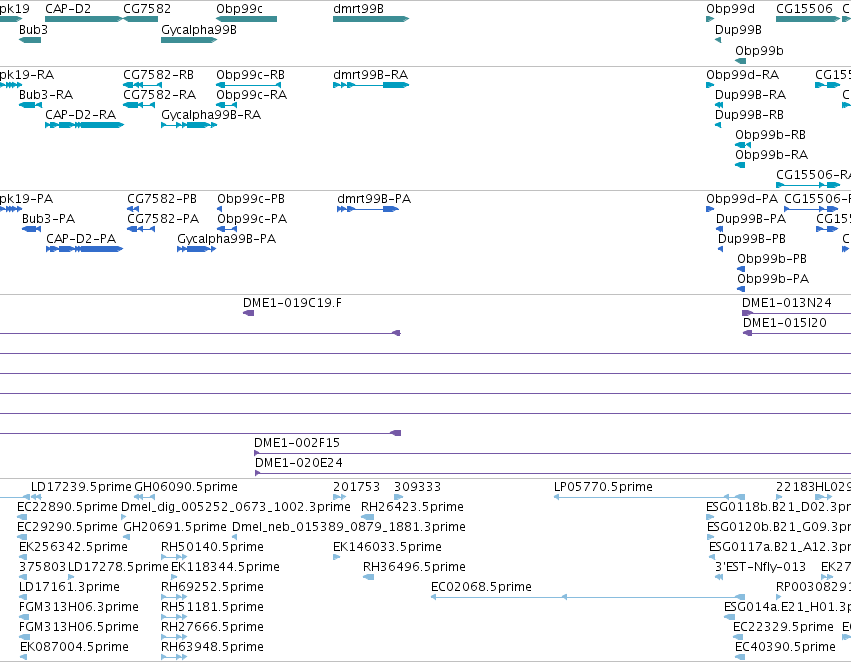Select EST EC02068.5prime
Image resolution: width=851 pixels, height=662 pixels.
588,597
